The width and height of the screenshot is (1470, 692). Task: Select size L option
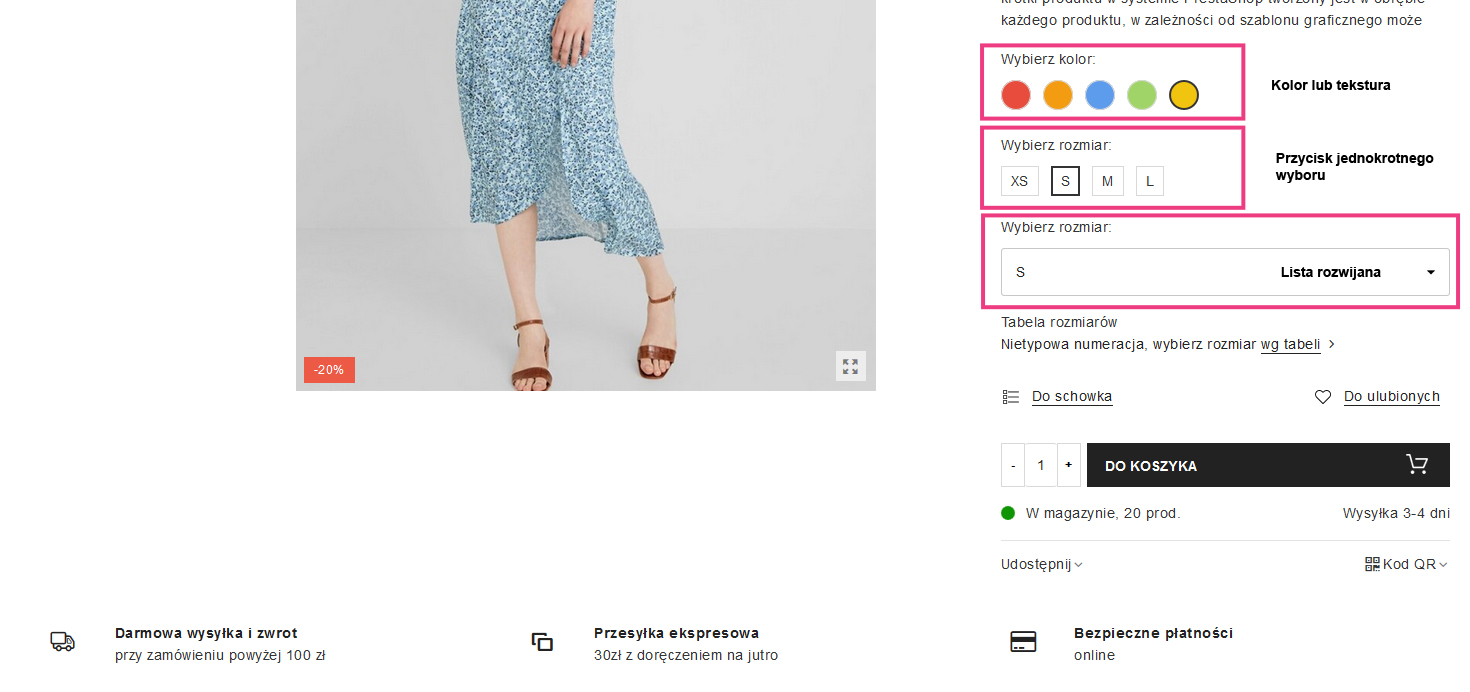pos(1150,181)
